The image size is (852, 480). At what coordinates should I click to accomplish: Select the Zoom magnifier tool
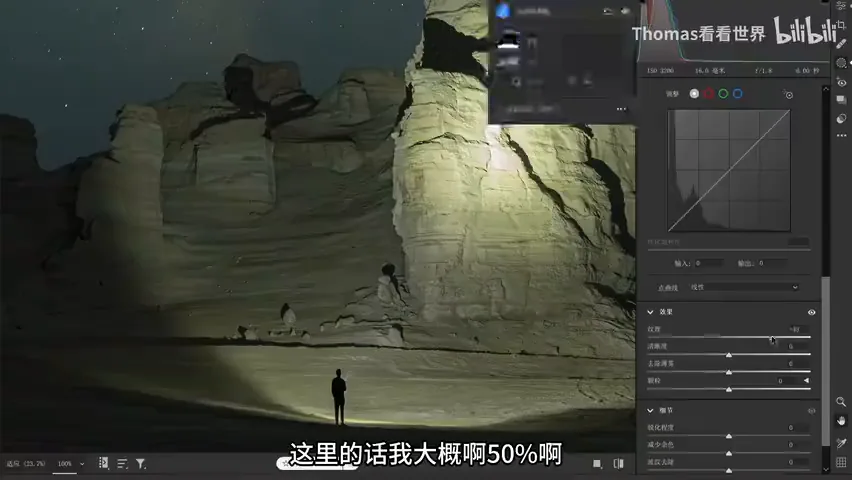tap(841, 402)
